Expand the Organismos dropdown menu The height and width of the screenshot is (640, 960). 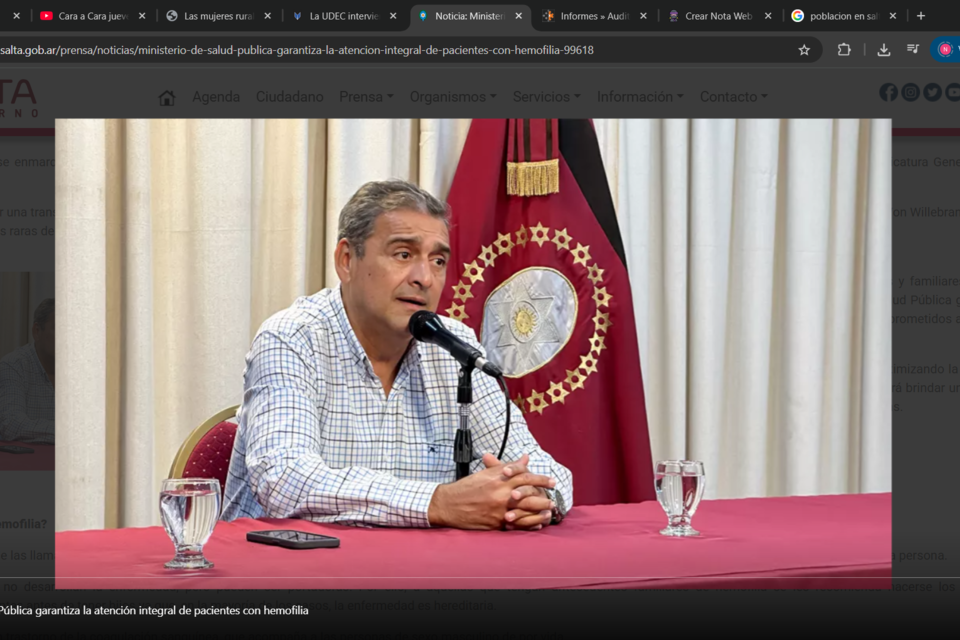(x=453, y=97)
